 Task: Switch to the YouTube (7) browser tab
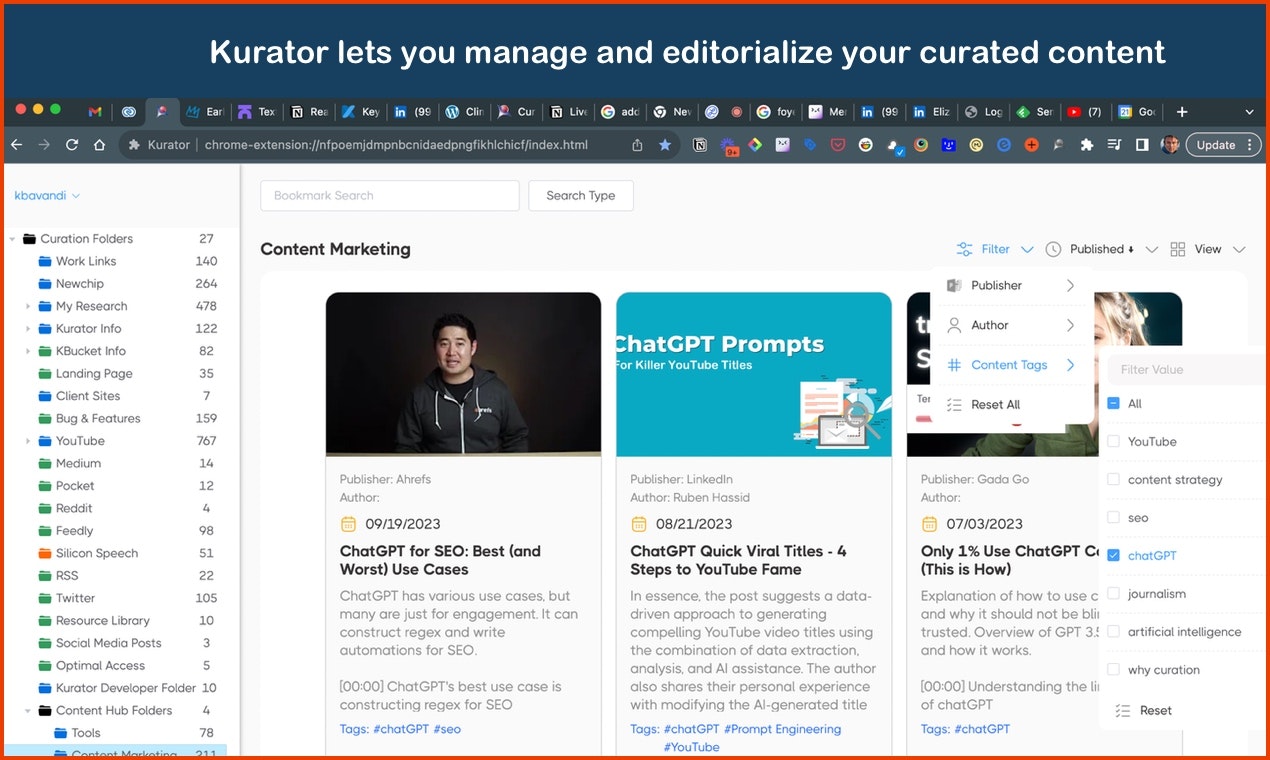(1085, 112)
